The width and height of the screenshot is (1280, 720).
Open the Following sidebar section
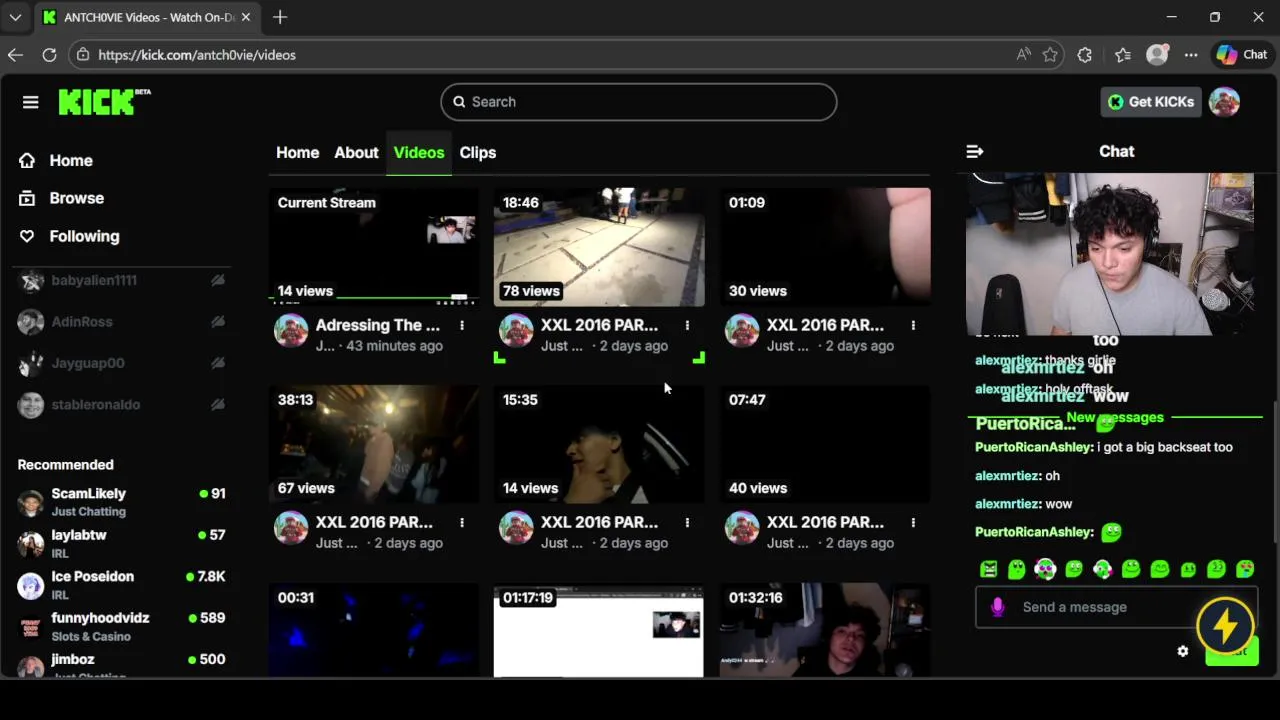click(x=70, y=236)
